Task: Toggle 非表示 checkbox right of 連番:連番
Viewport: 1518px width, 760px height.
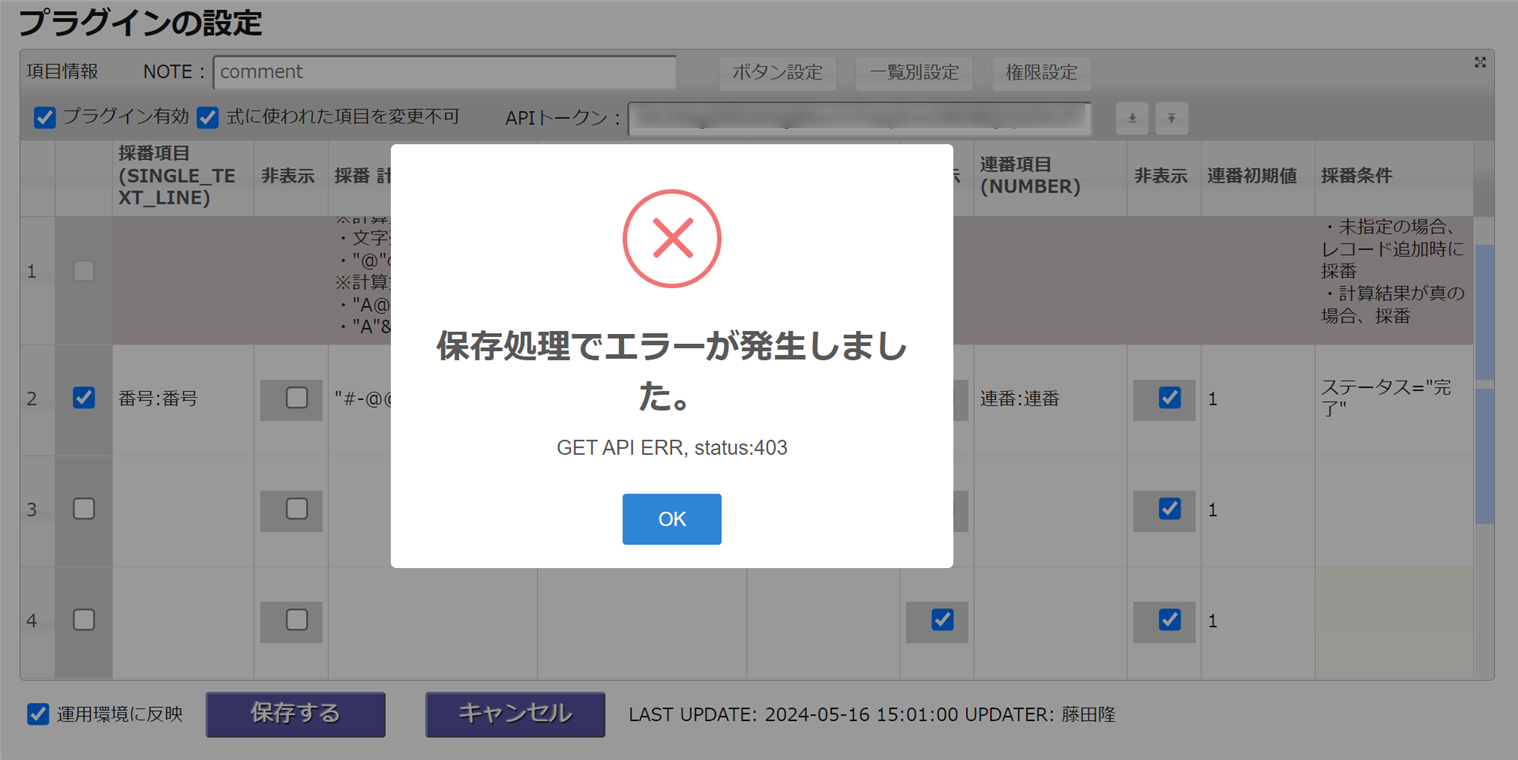Action: 1169,398
